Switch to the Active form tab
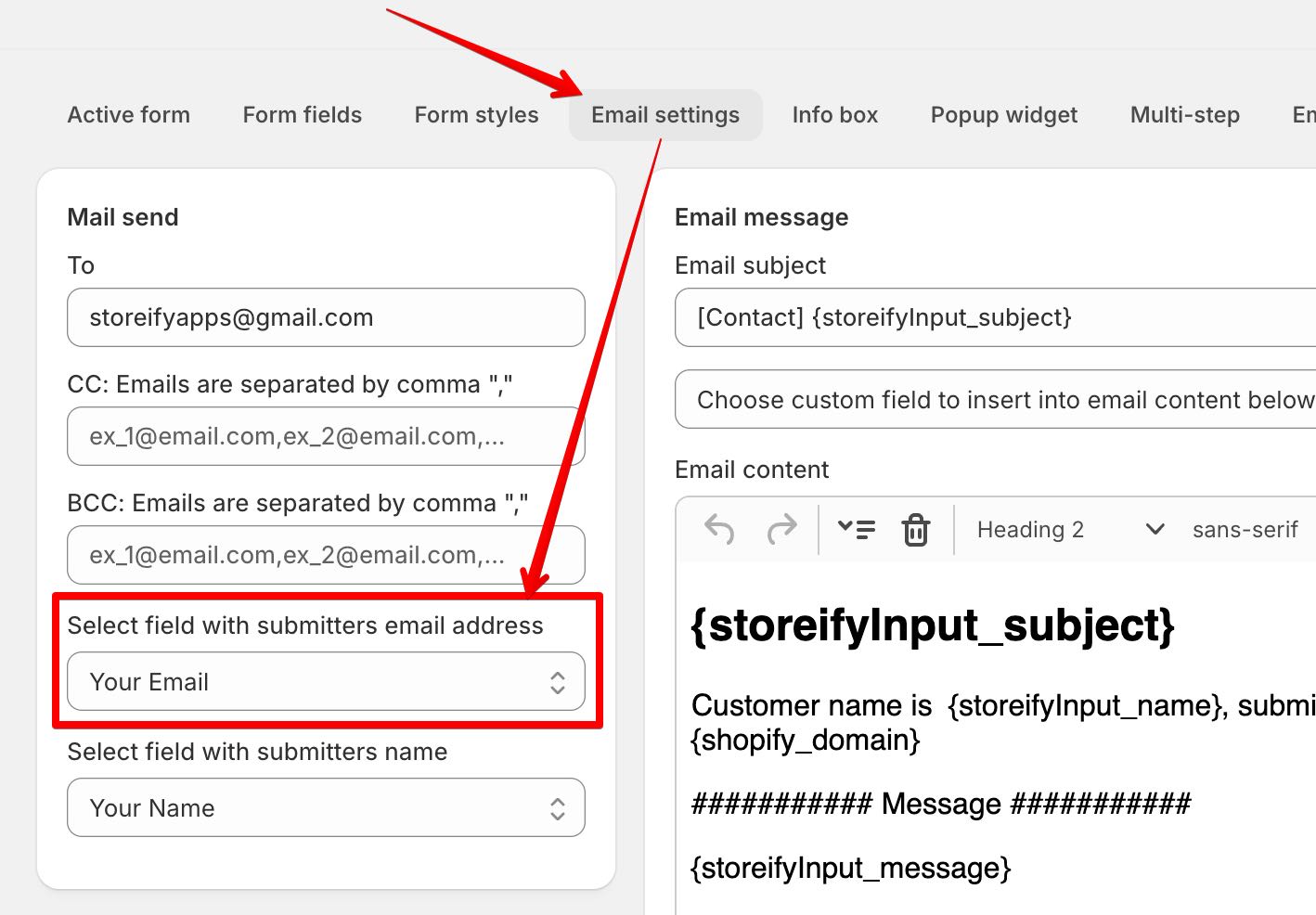The image size is (1316, 915). pos(129,115)
